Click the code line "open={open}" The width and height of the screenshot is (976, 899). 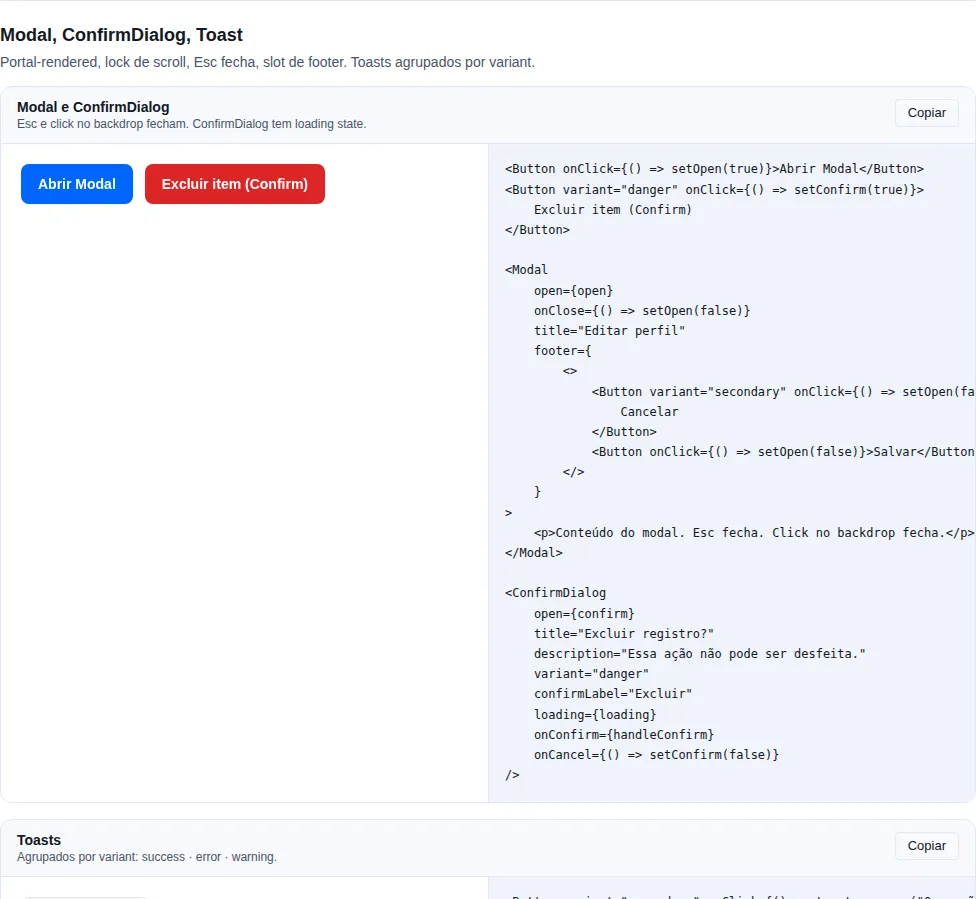(573, 290)
